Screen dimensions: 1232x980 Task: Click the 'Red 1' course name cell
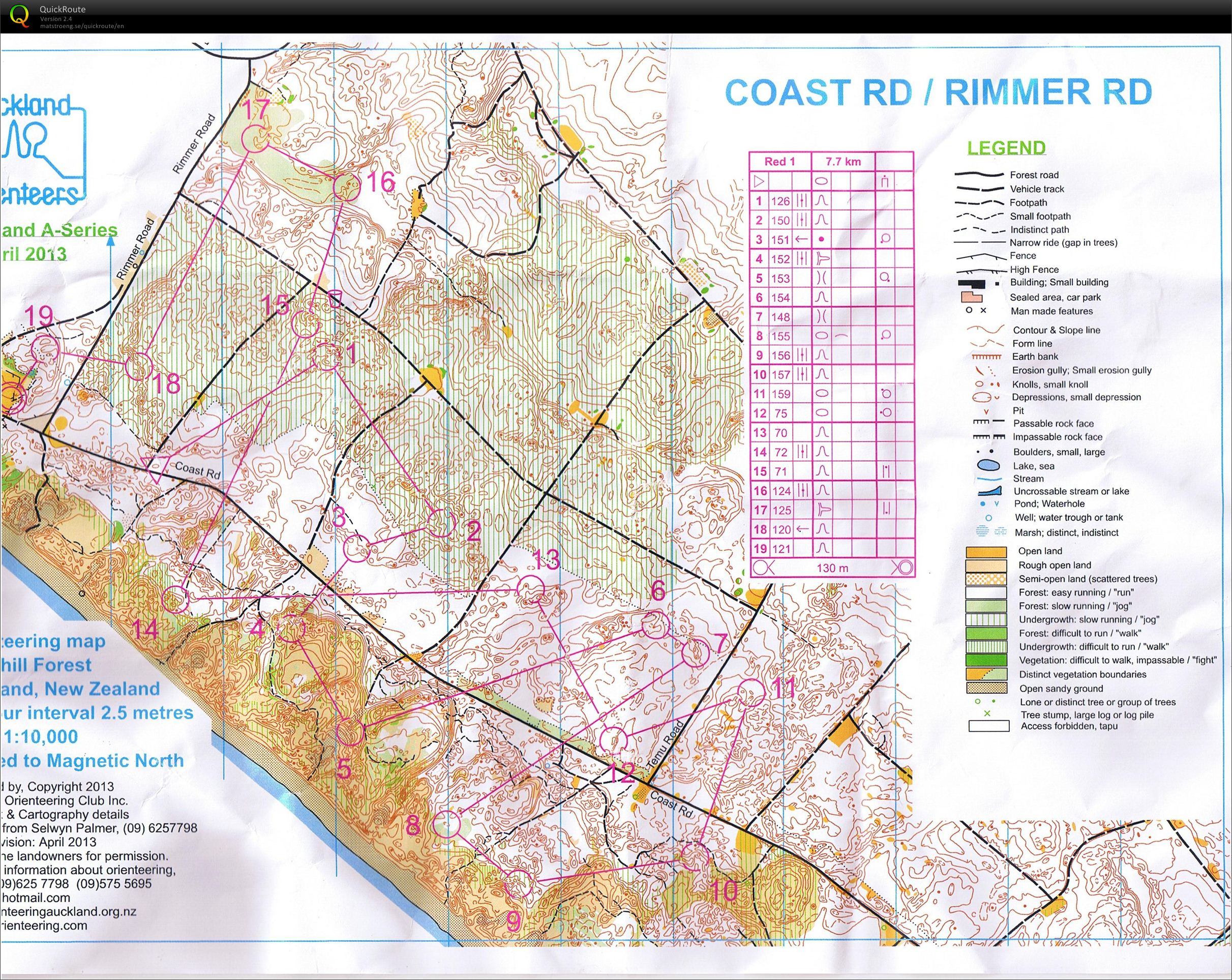tap(780, 162)
